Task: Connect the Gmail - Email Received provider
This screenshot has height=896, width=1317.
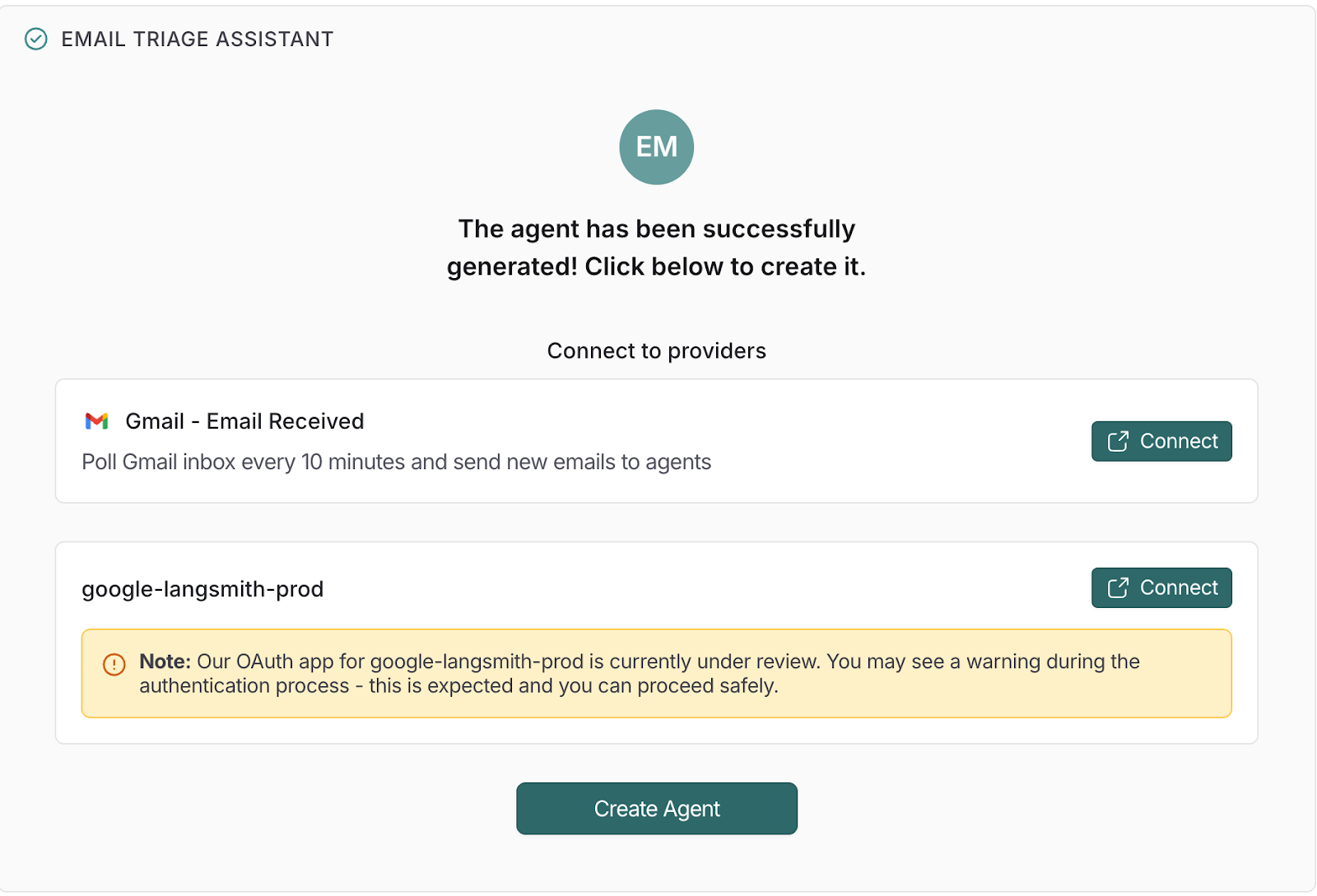Action: click(x=1161, y=441)
